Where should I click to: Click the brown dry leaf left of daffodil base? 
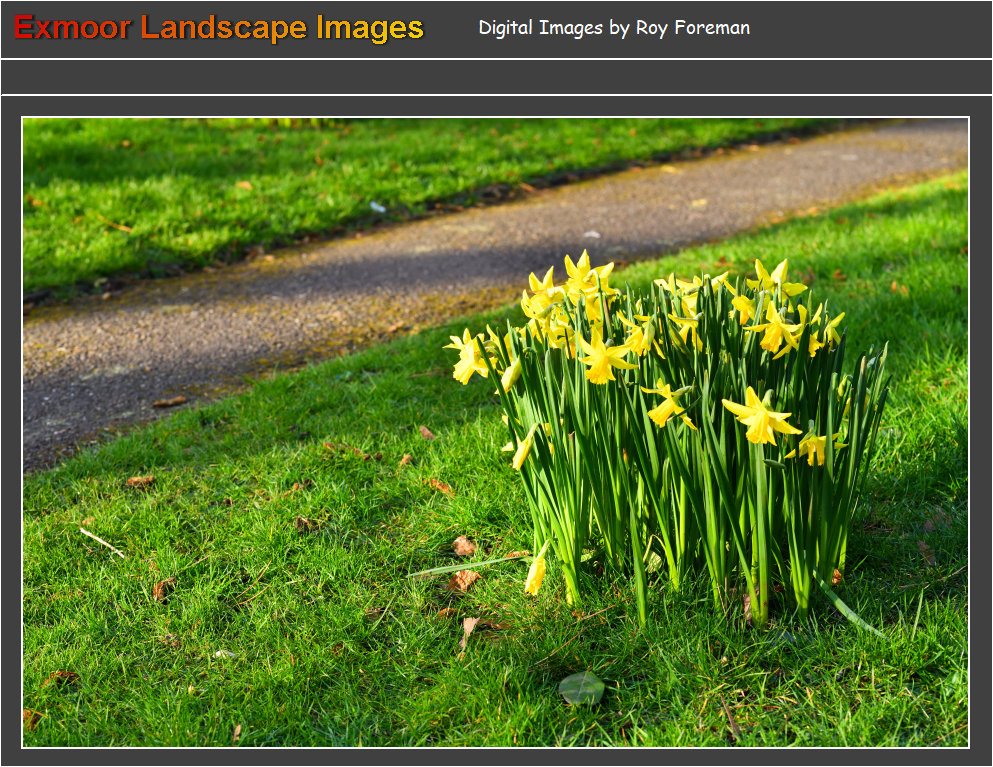pyautogui.click(x=464, y=546)
